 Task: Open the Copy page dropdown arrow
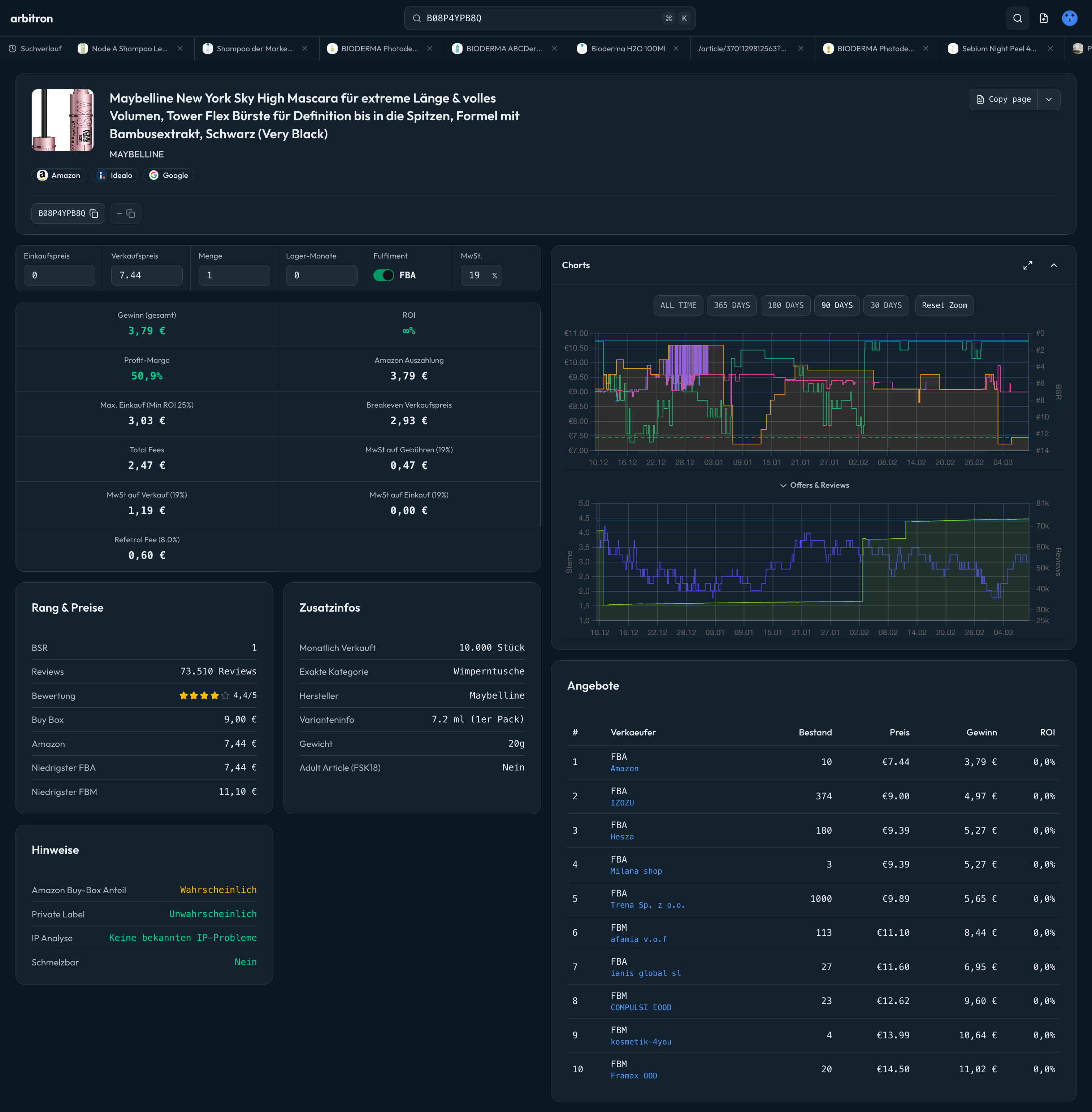(x=1048, y=99)
